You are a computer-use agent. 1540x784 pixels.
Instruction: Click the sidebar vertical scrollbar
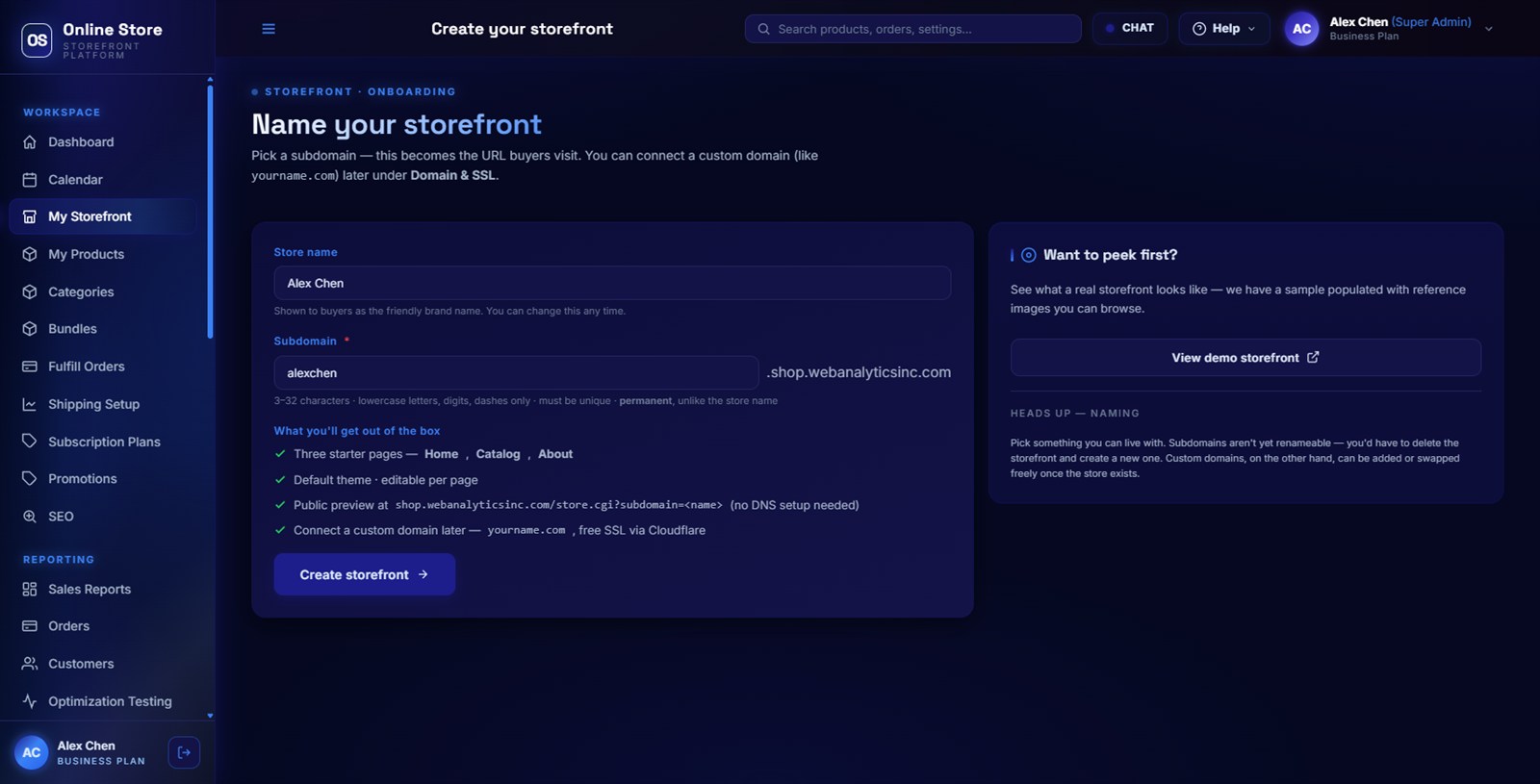[x=210, y=212]
